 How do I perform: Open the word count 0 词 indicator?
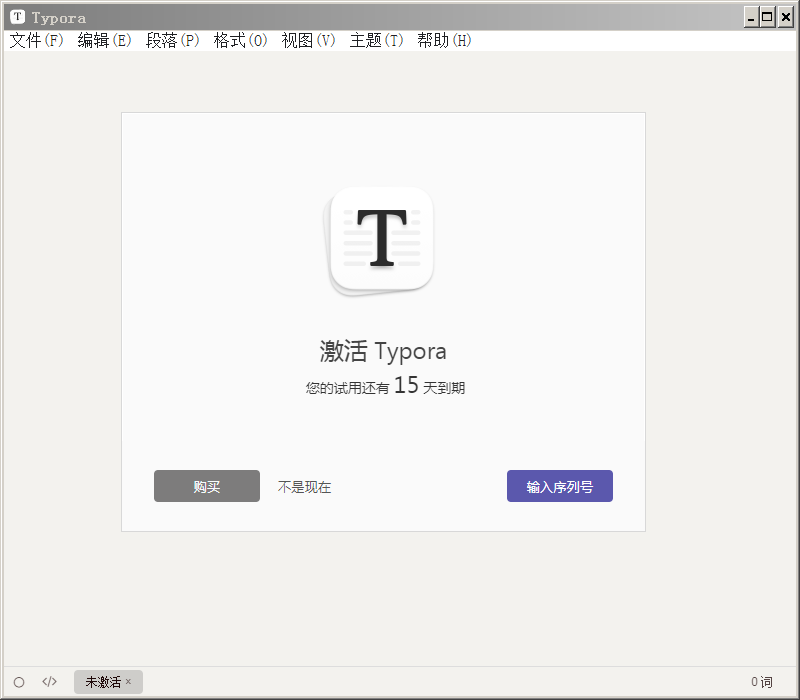click(x=762, y=682)
